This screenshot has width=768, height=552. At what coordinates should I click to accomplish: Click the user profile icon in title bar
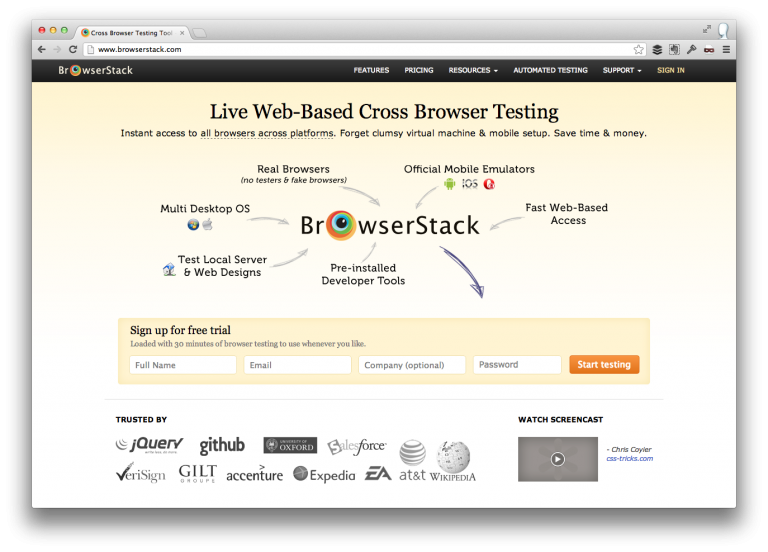coord(723,30)
